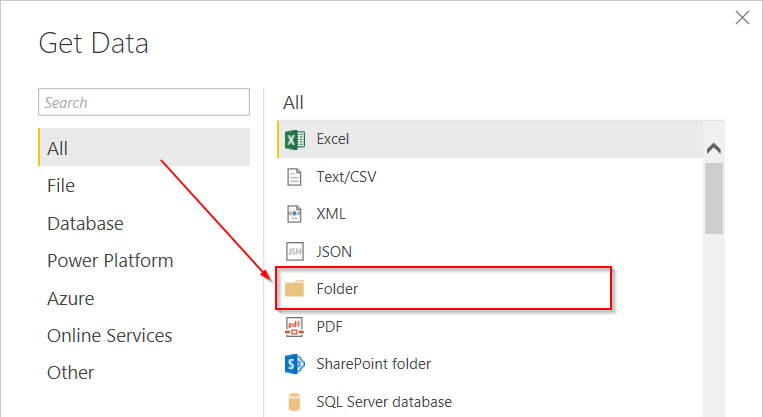Click the SharePoint folder icon

tap(294, 364)
